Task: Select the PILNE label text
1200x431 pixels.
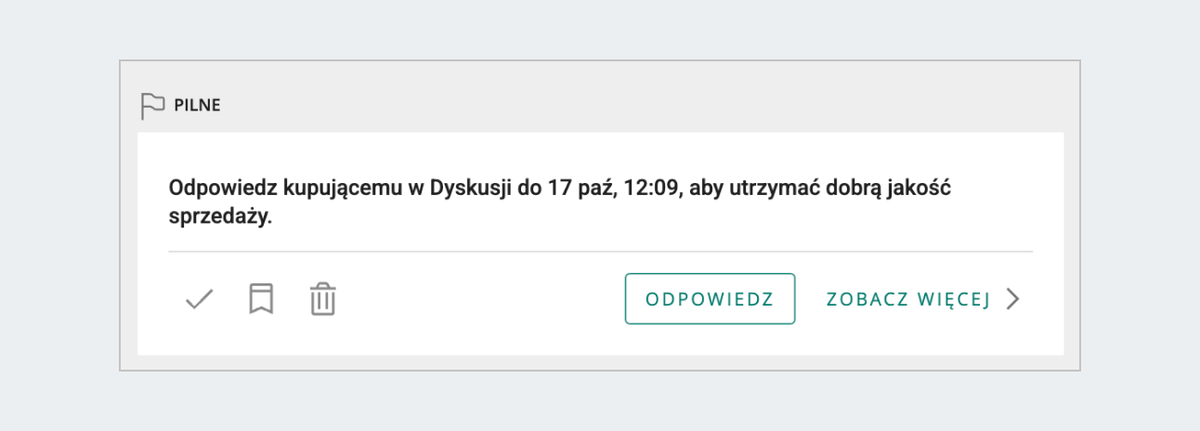Action: (197, 106)
